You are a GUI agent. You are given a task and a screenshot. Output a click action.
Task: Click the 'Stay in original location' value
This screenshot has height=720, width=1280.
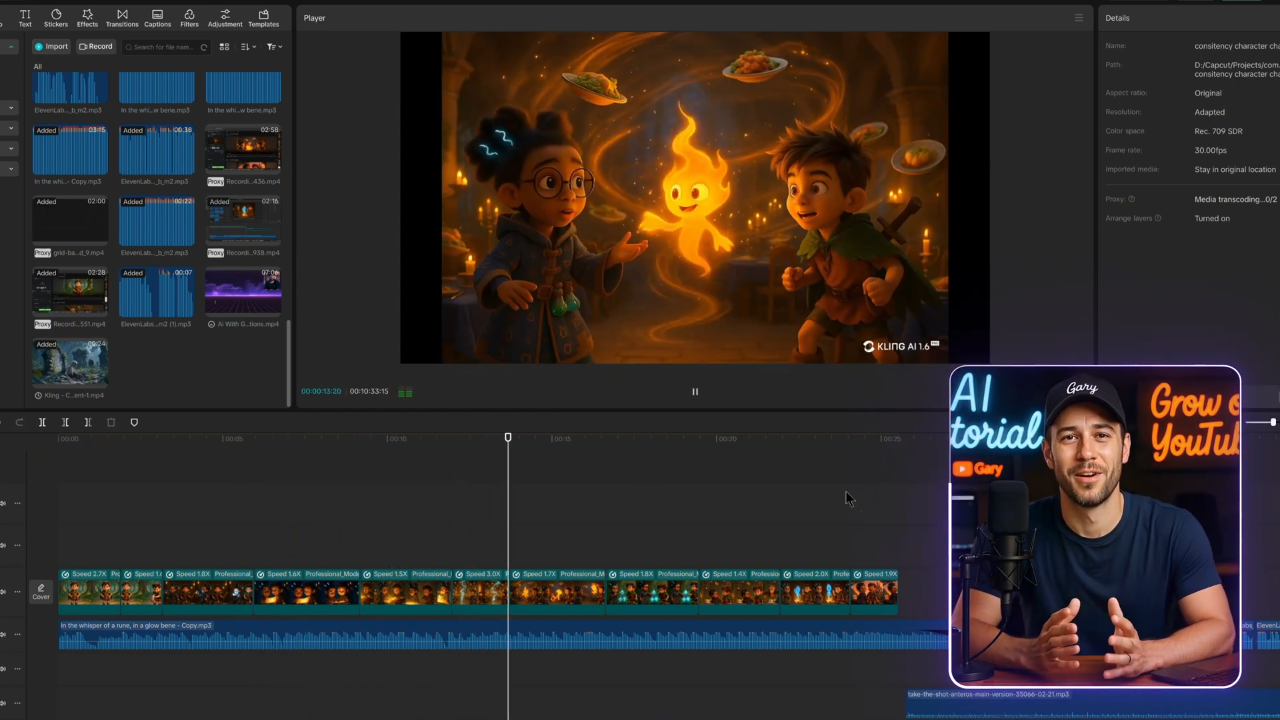pyautogui.click(x=1235, y=170)
